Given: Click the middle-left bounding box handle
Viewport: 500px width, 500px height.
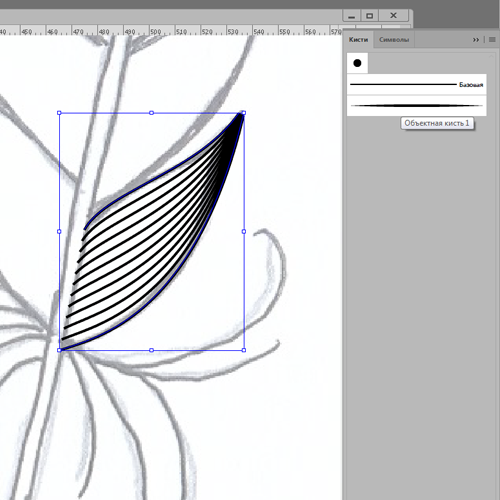Looking at the screenshot, I should (x=59, y=231).
